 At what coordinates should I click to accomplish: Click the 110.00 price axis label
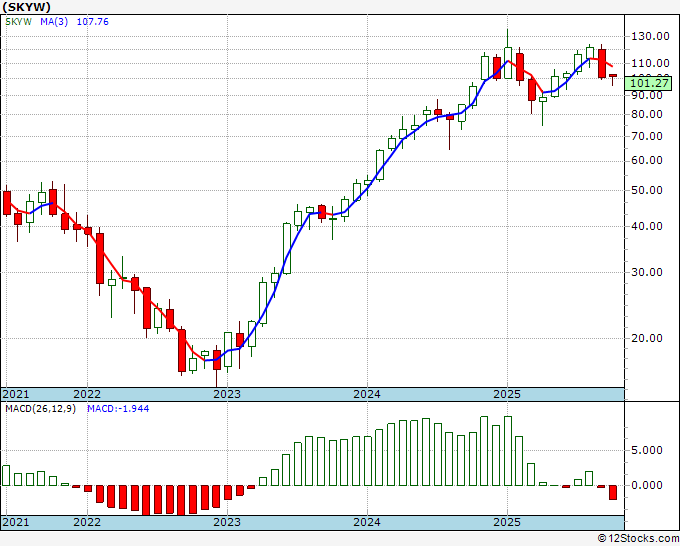[x=650, y=63]
